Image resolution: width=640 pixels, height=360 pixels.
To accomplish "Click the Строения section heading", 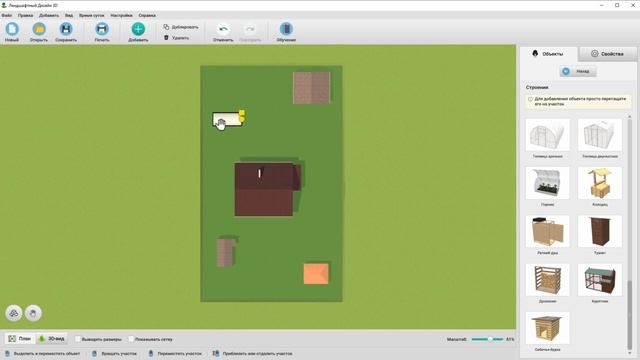I will (537, 87).
